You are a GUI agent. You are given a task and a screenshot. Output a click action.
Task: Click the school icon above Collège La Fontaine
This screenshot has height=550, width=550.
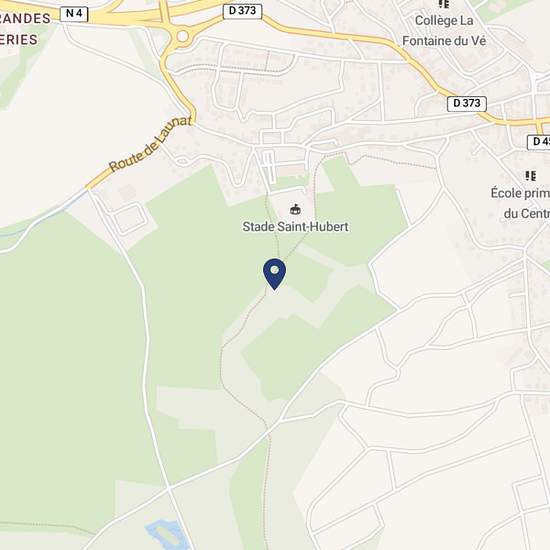(444, 4)
